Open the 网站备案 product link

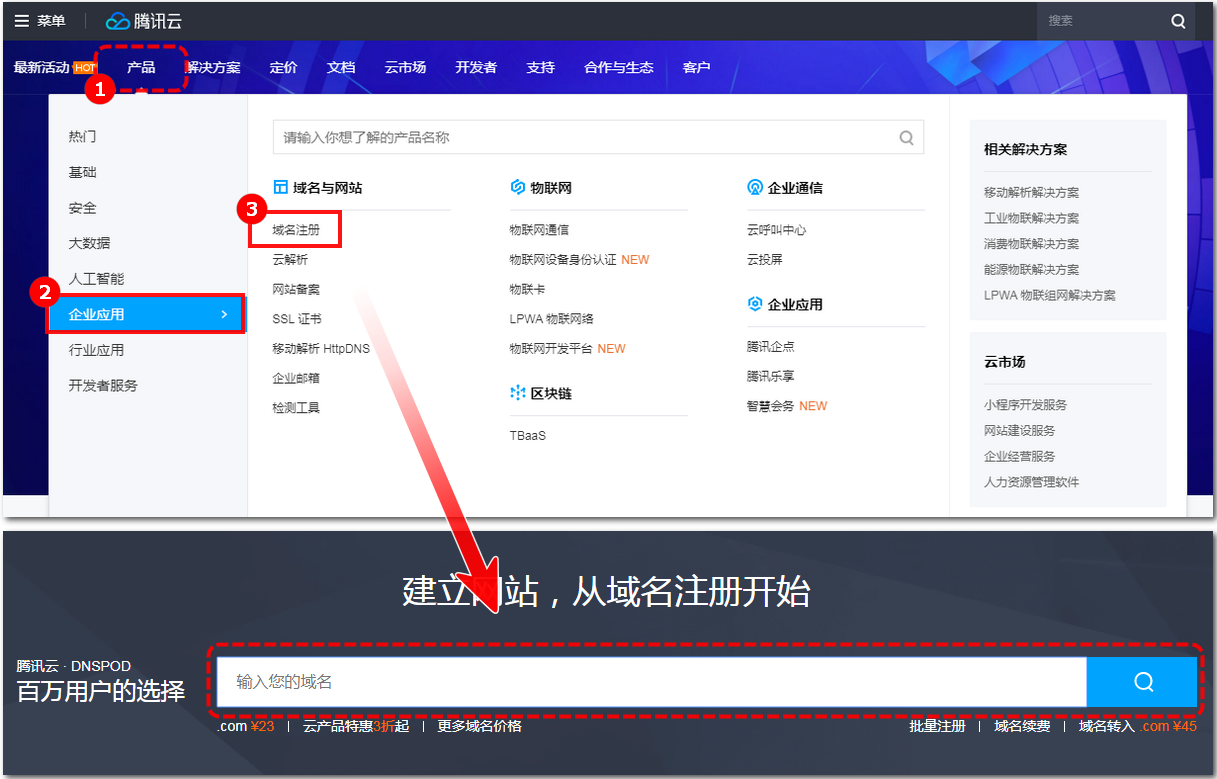(x=296, y=289)
